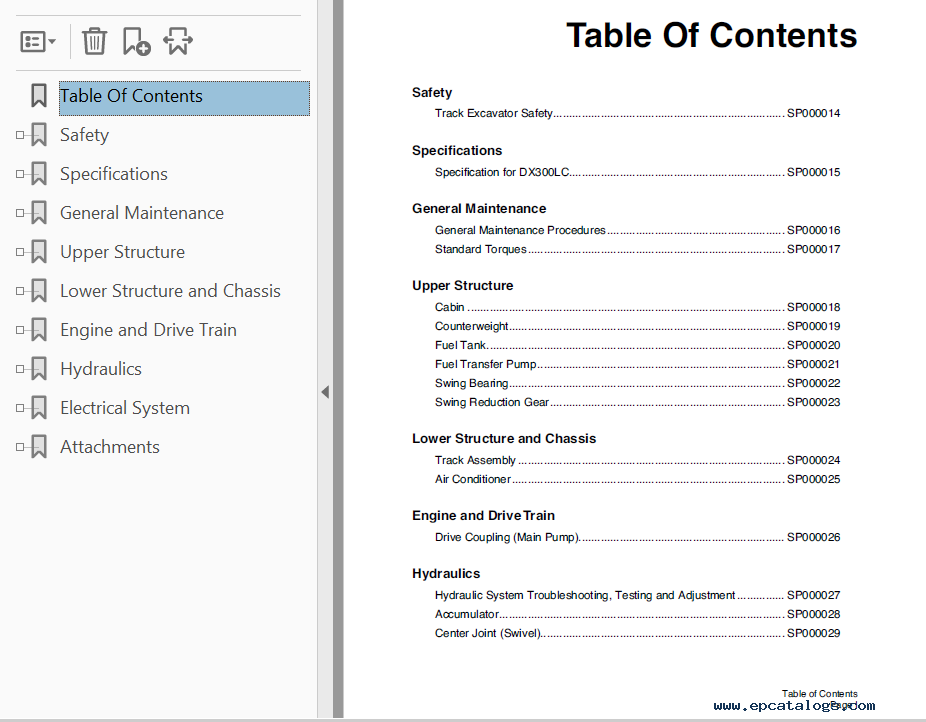Image resolution: width=926 pixels, height=722 pixels.
Task: Open General Maintenance Procedures entry
Action: 637,230
